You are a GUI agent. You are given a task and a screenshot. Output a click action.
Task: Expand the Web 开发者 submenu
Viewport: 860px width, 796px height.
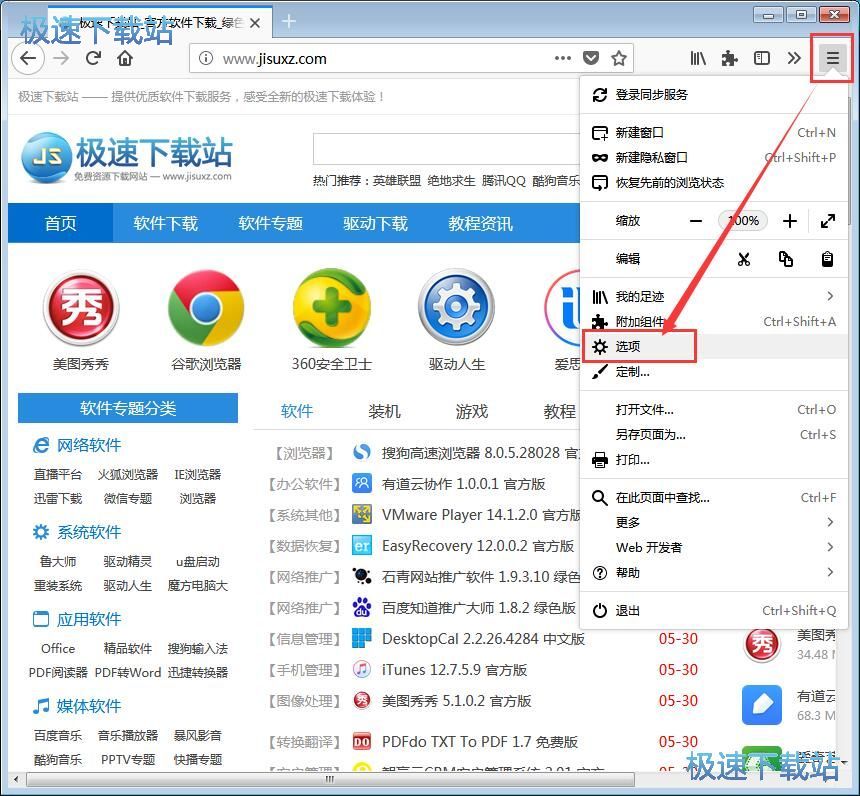pyautogui.click(x=714, y=547)
